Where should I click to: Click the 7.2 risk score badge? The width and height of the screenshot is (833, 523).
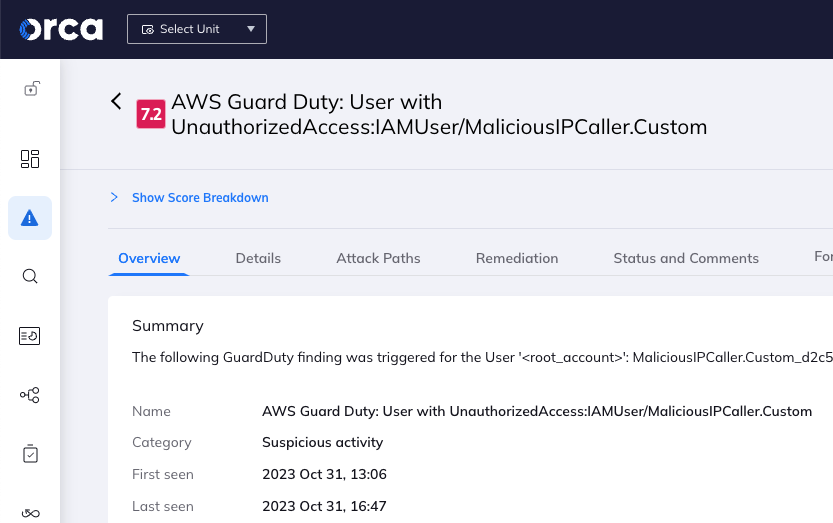pos(151,114)
